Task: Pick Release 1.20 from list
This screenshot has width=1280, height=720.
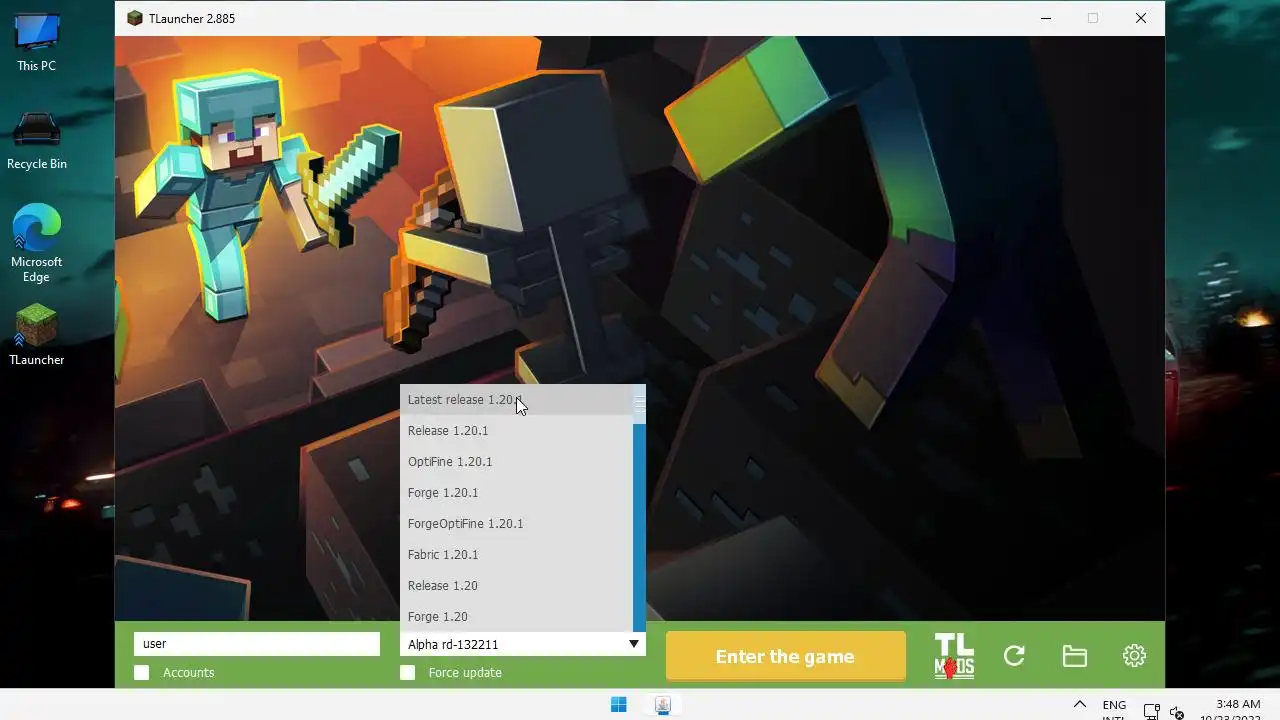Action: click(x=516, y=586)
